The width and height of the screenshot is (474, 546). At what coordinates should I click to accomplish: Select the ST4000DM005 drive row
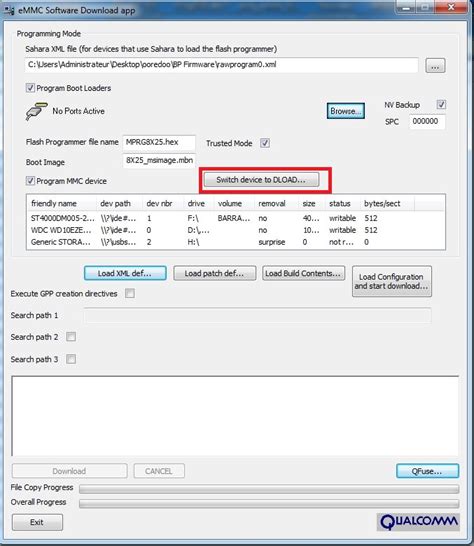coord(235,218)
